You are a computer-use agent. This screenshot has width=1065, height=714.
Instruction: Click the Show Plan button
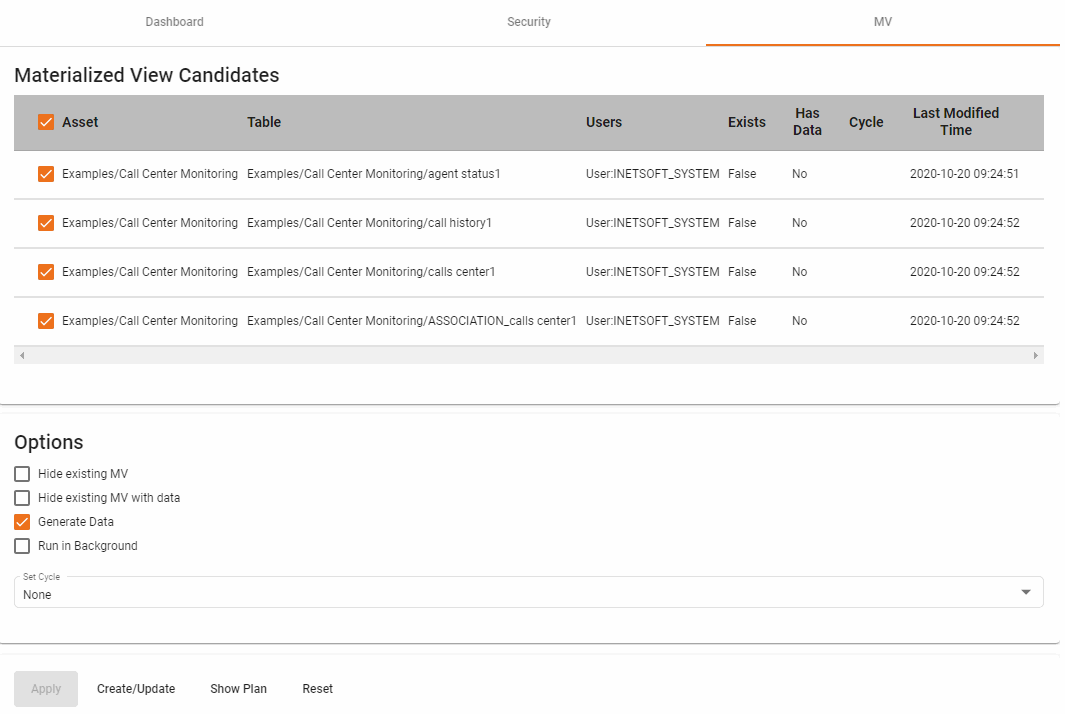(x=238, y=688)
